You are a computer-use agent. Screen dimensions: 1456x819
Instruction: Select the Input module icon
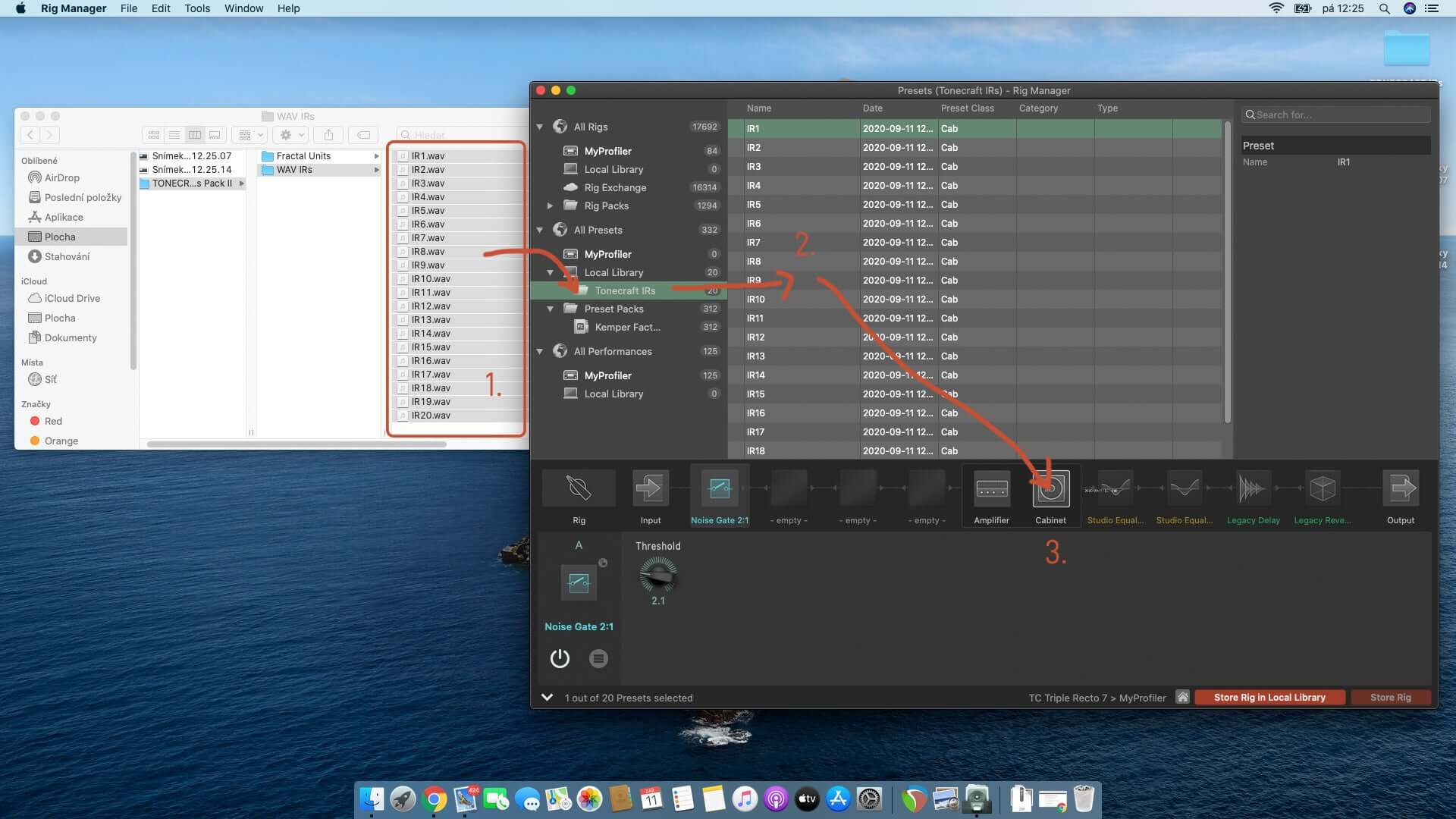point(650,488)
